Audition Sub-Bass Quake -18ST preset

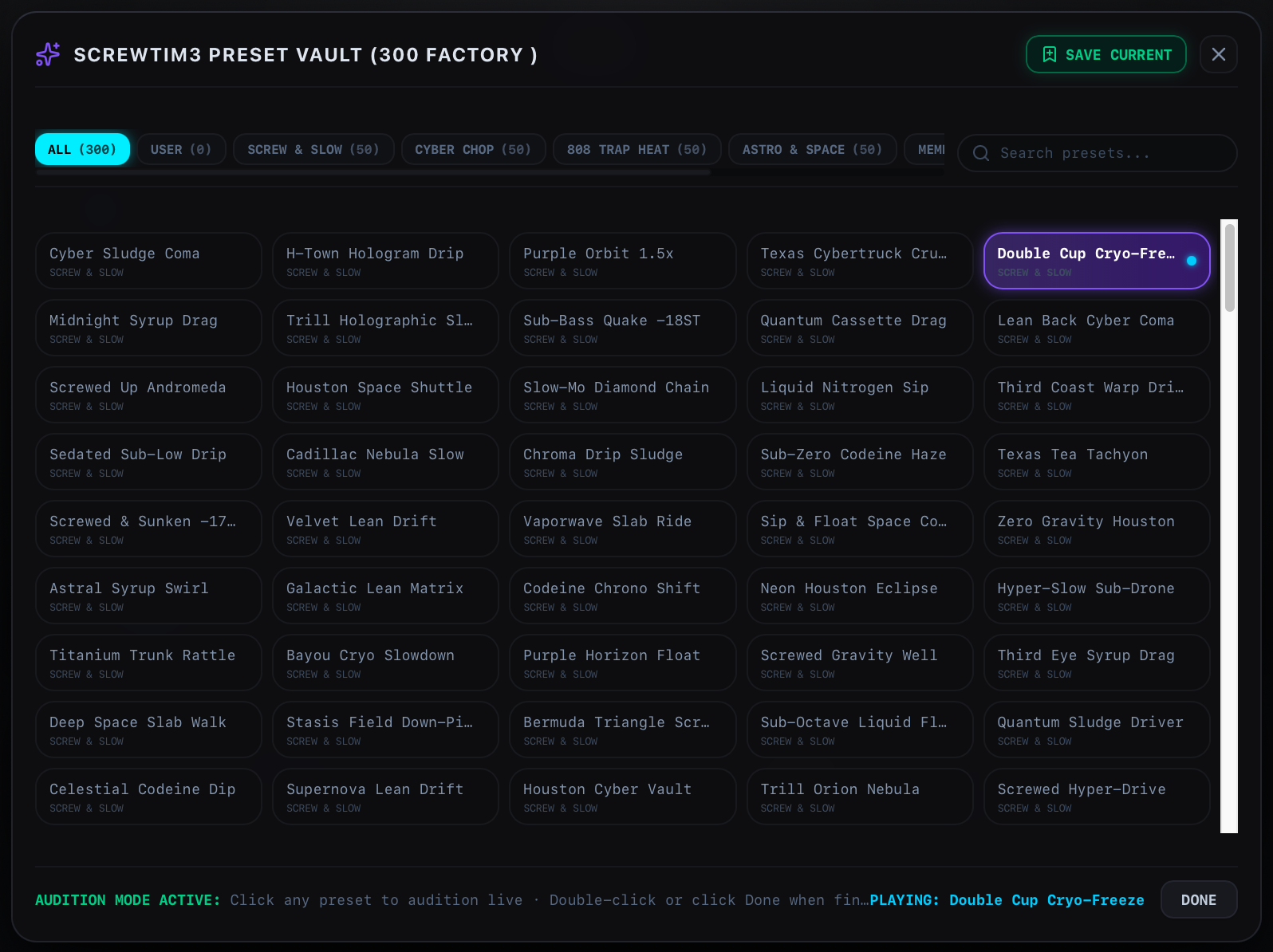622,328
